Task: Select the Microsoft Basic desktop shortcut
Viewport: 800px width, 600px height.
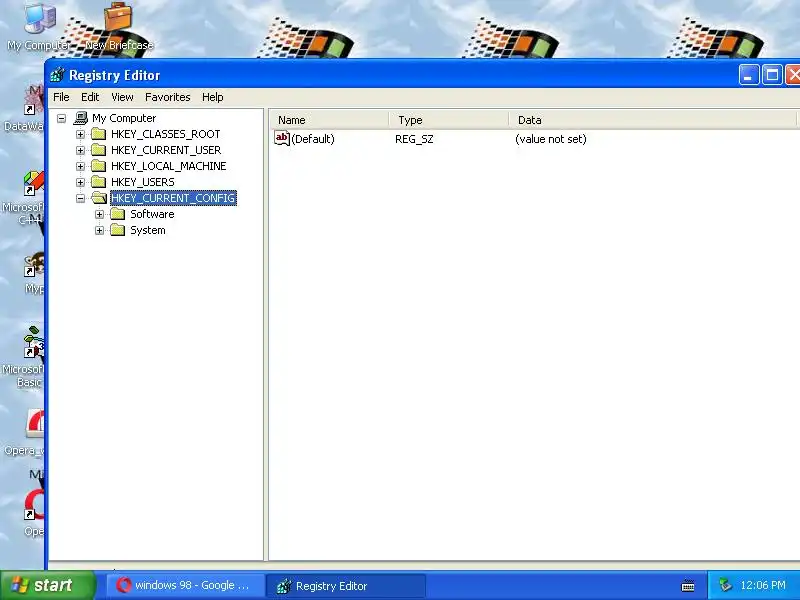Action: [x=23, y=357]
